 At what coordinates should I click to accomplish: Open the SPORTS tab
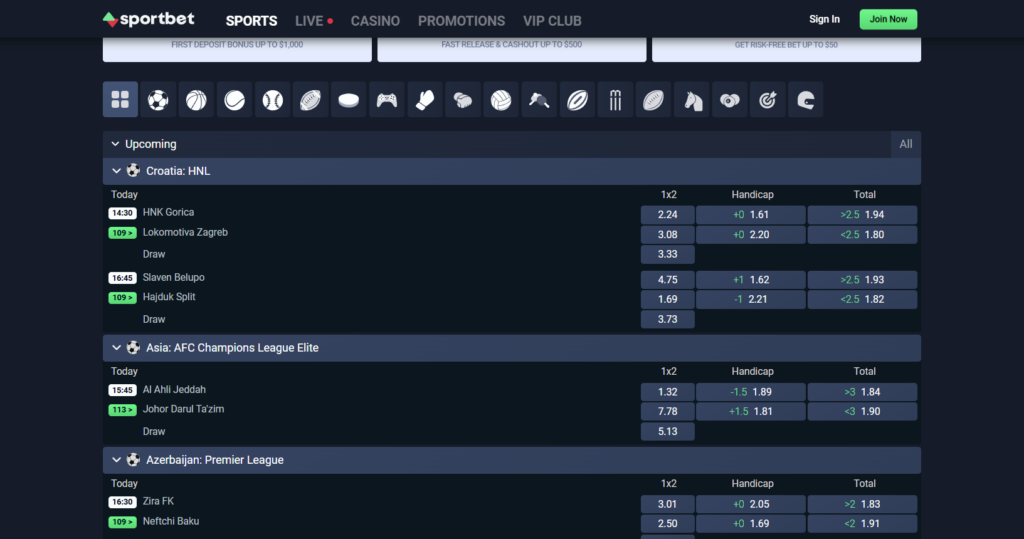click(x=251, y=21)
